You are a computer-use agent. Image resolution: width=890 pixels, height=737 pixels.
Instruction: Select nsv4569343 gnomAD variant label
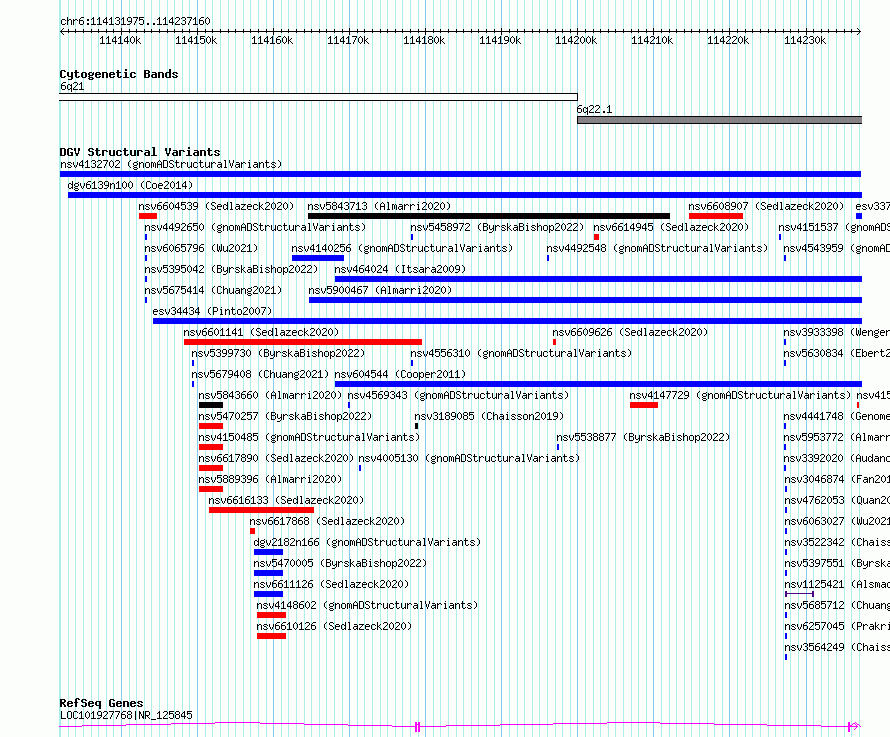459,395
